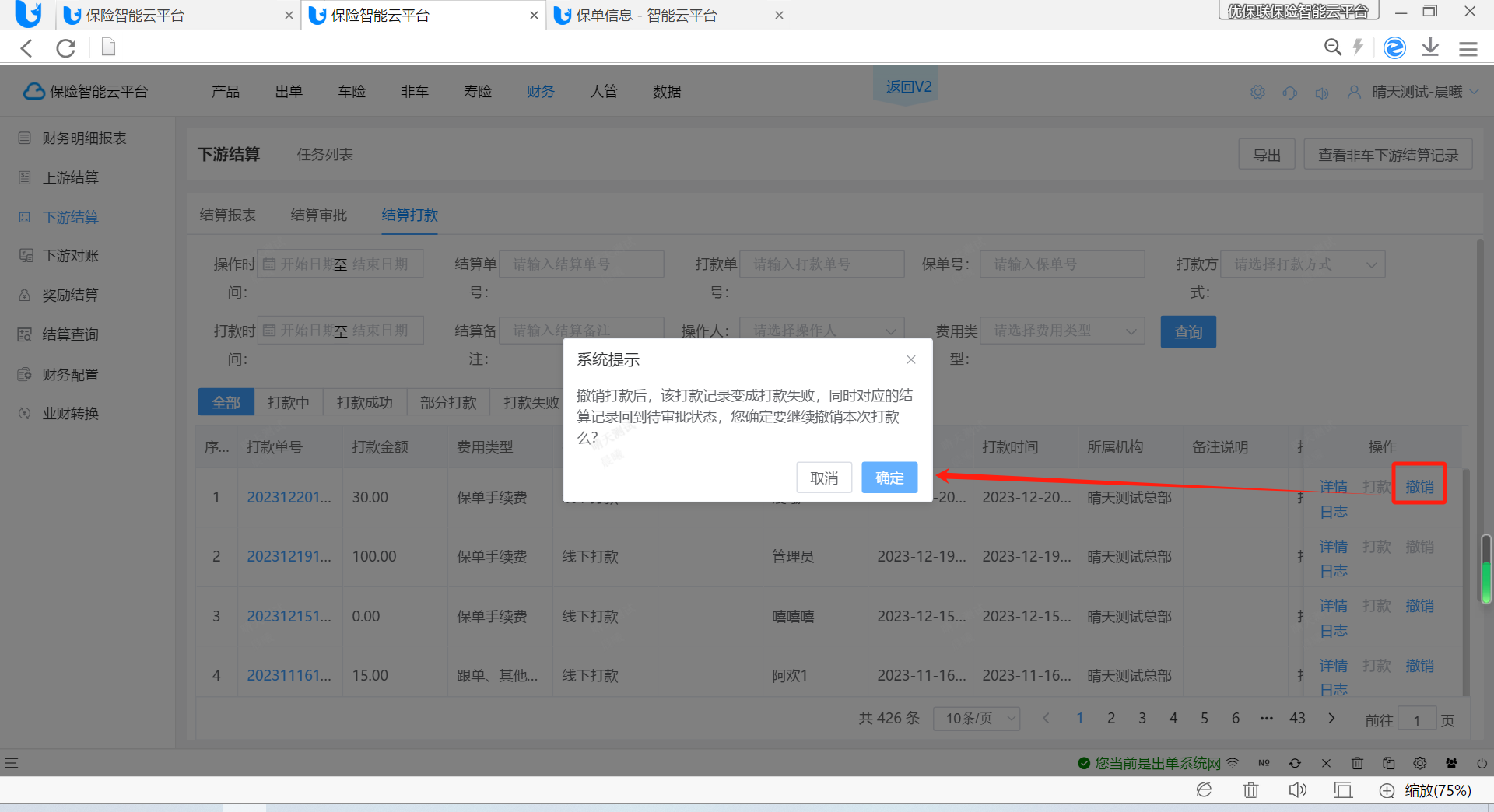The width and height of the screenshot is (1494, 812).
Task: Open the 出单 top menu
Action: (289, 92)
